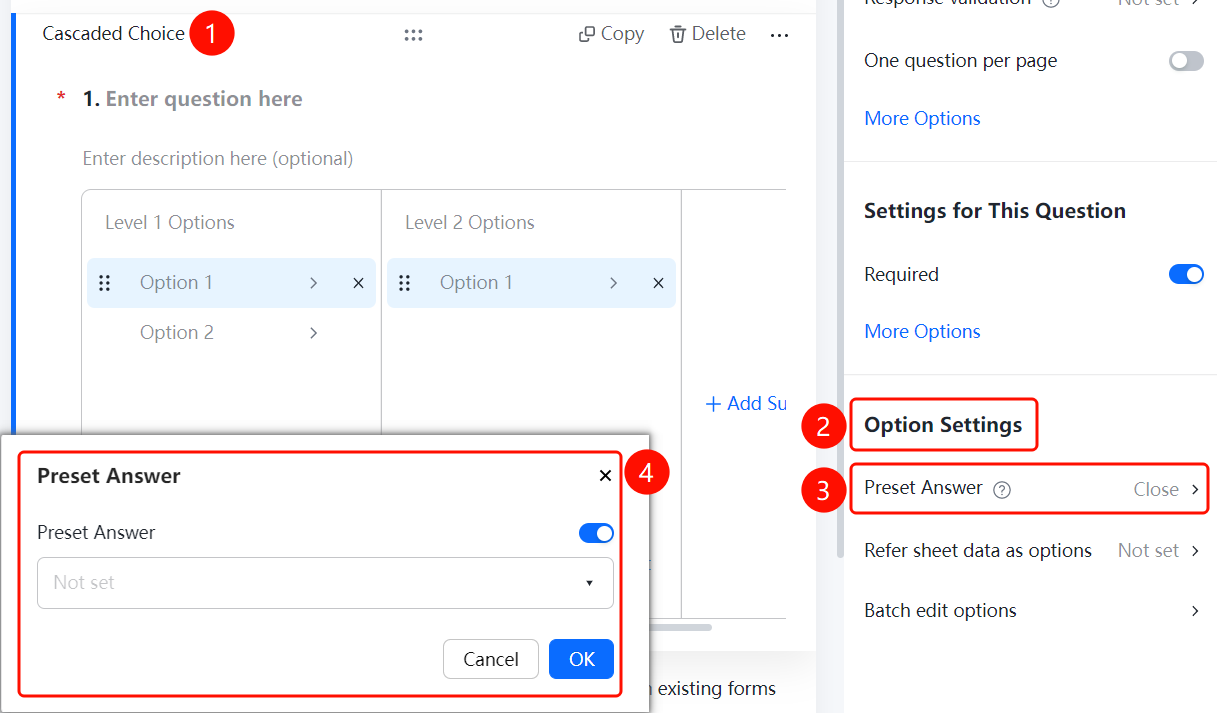Click drag handle of Level 1 Option 1
This screenshot has height=713, width=1217.
tap(105, 283)
